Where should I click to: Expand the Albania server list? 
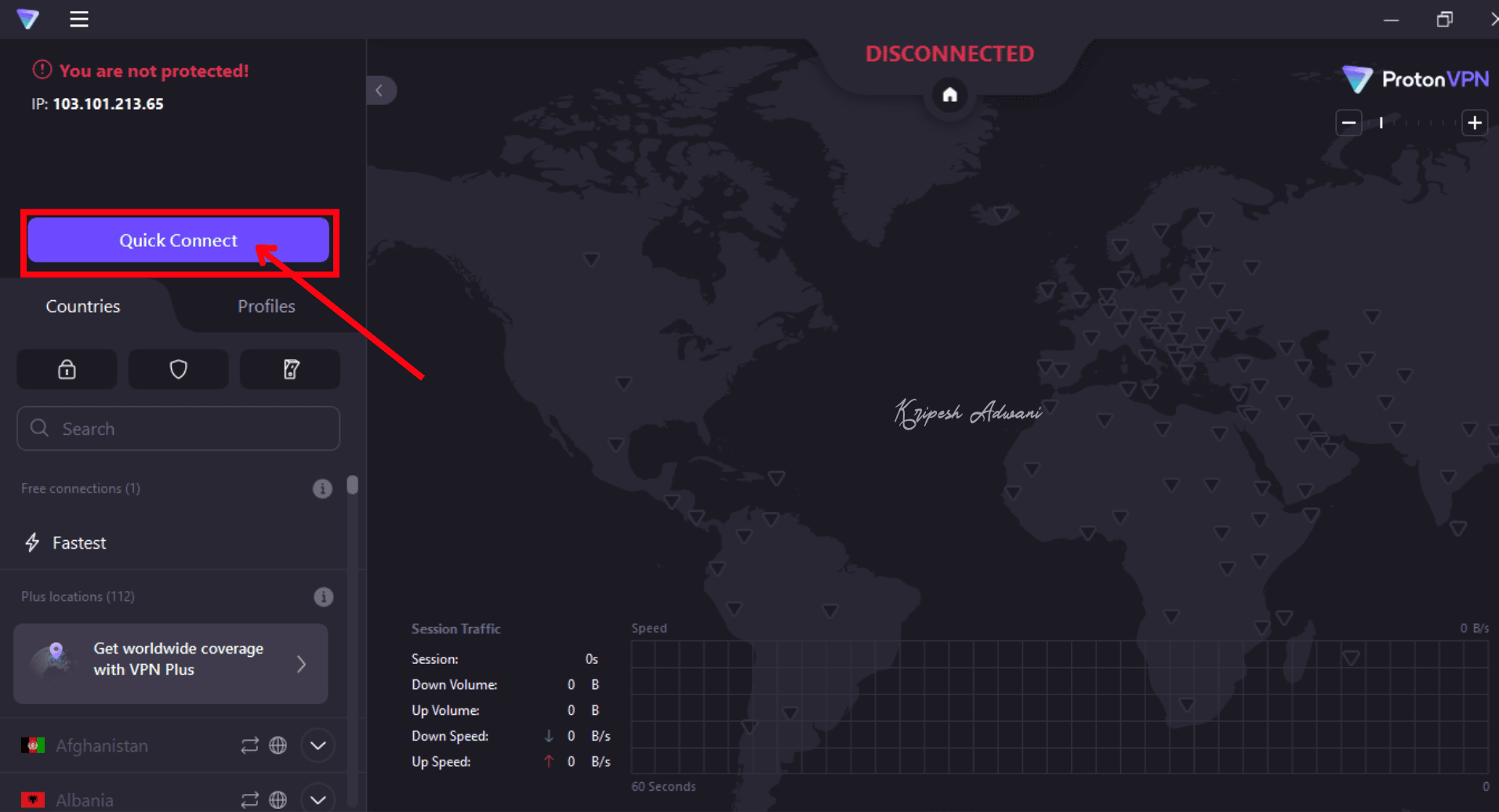[x=318, y=799]
